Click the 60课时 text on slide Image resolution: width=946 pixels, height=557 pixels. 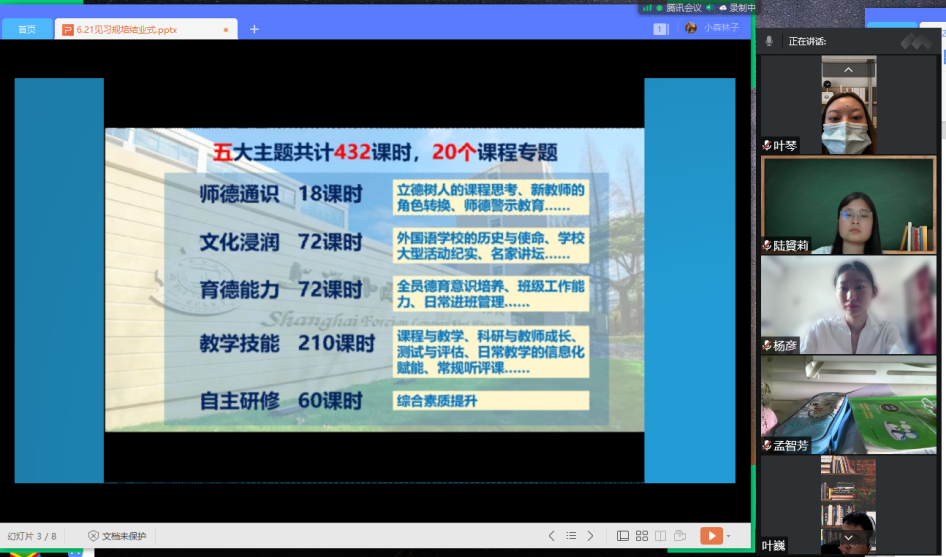(x=330, y=401)
